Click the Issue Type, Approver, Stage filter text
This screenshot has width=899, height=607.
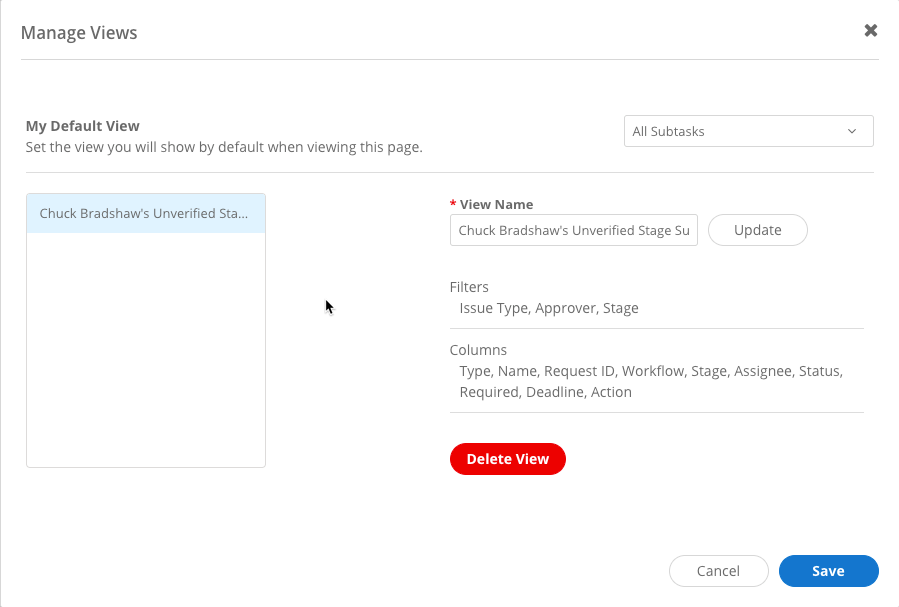coord(548,308)
